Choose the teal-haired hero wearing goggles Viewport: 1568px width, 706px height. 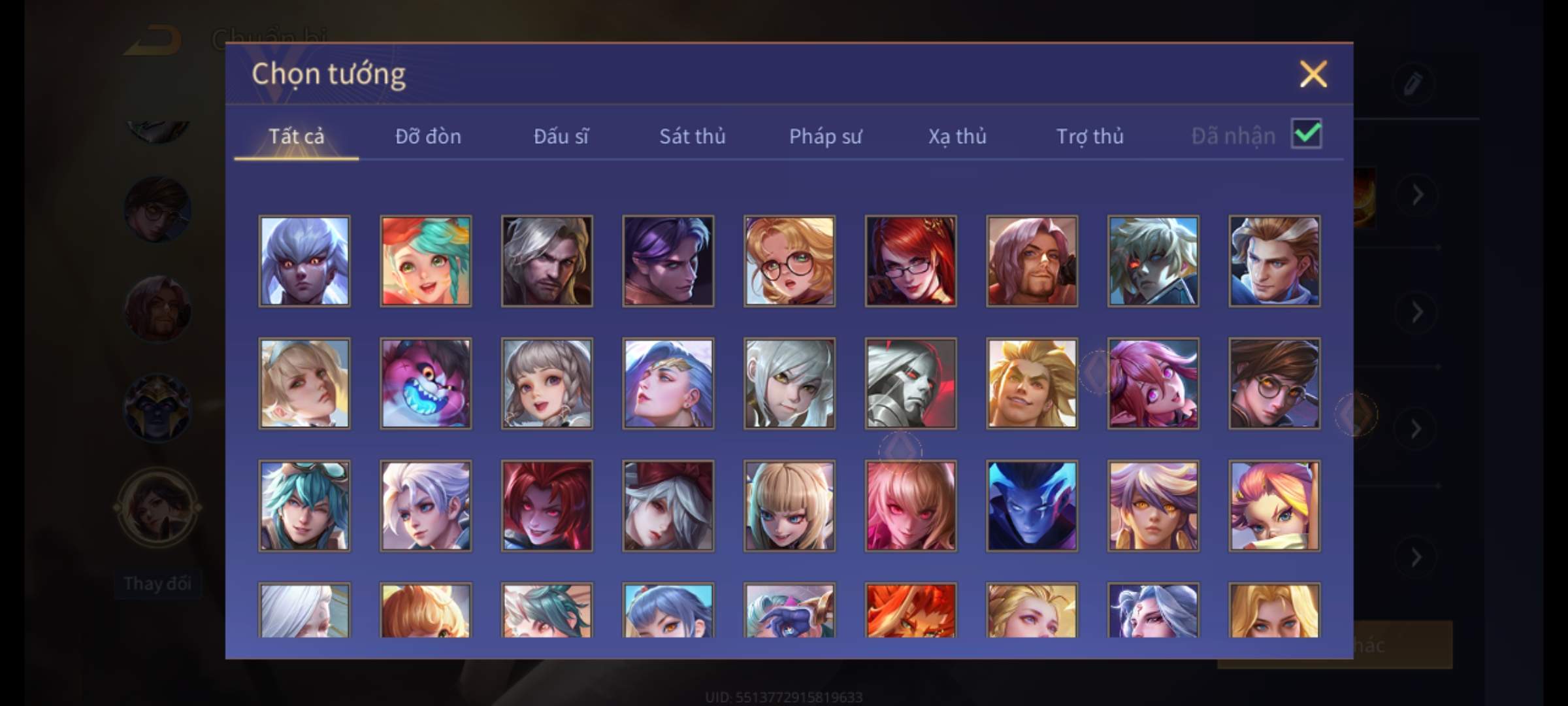coord(304,506)
